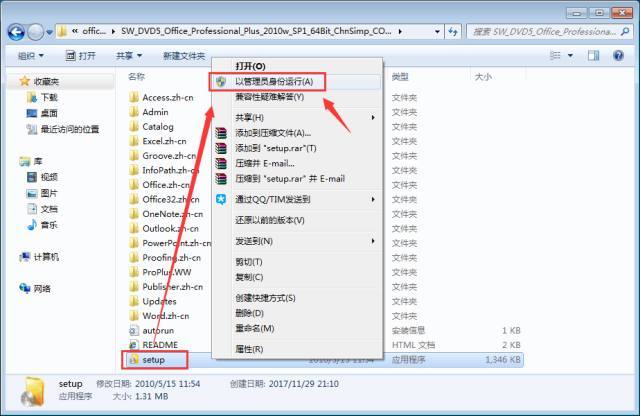
Task: Open the Office.zh-cn folder
Action: click(x=165, y=184)
